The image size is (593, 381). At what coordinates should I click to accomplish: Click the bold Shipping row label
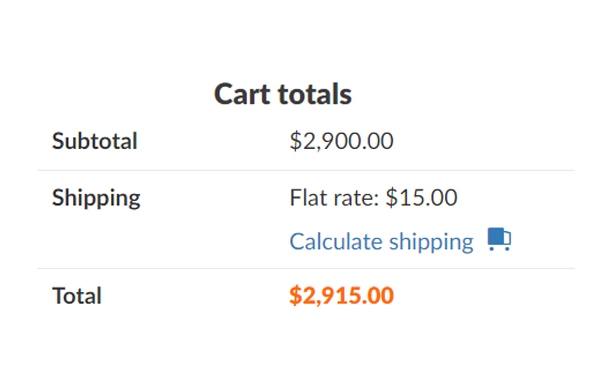pyautogui.click(x=96, y=198)
